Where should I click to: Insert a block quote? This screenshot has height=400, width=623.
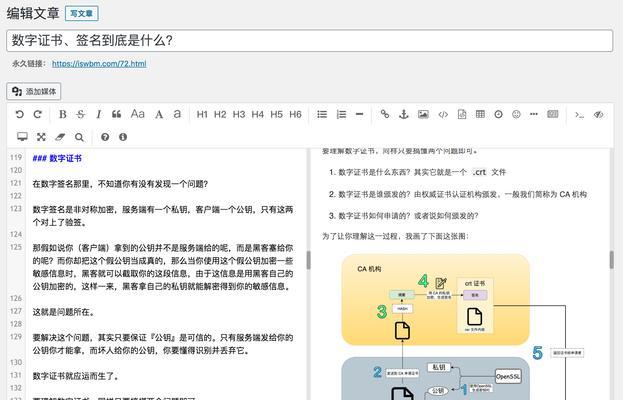coord(116,114)
